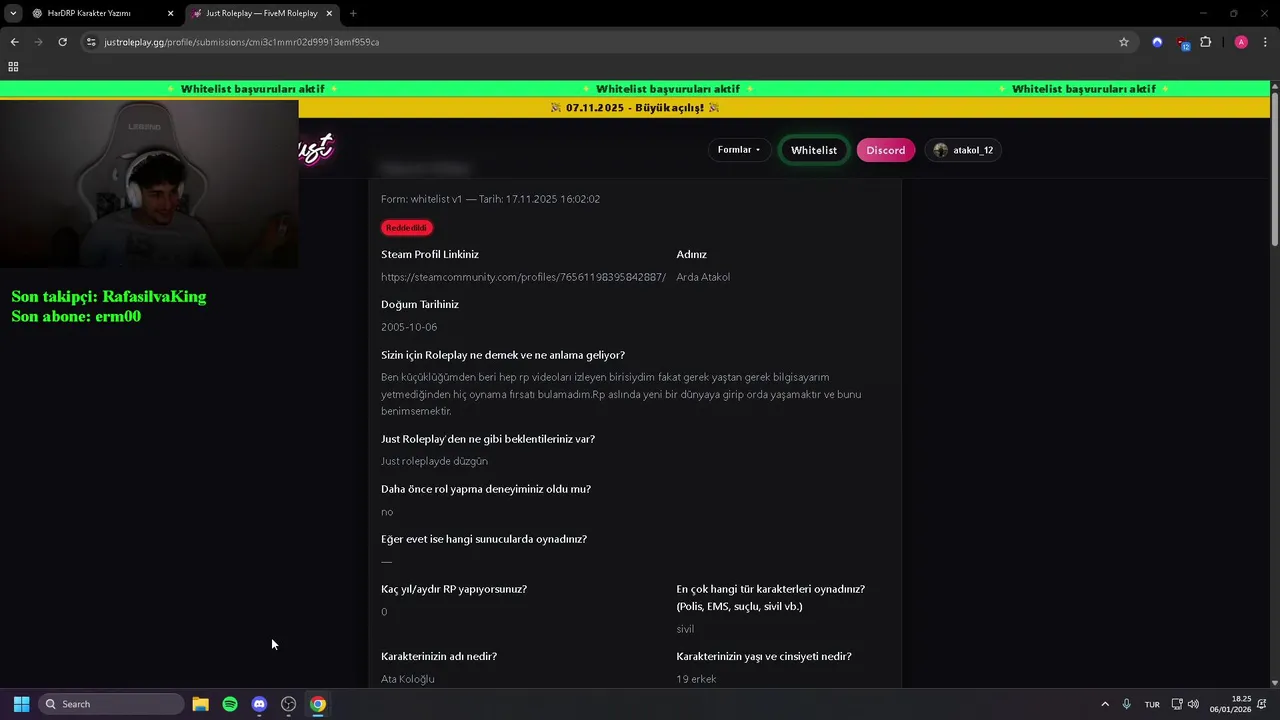
Task: Click the Son takipçi: RafasilvaKing overlay text
Action: point(109,296)
